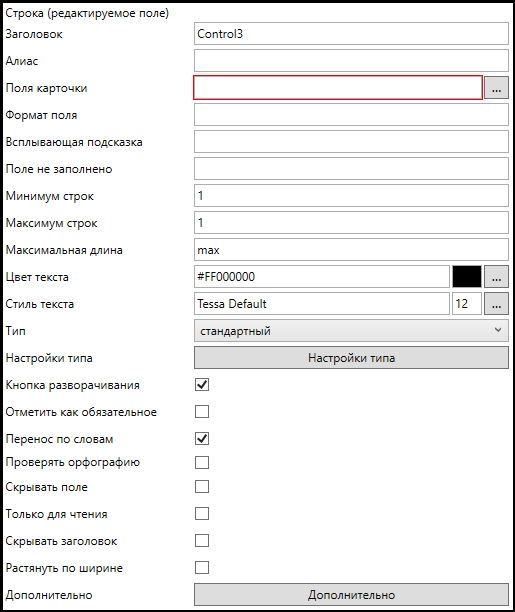The image size is (515, 612).
Task: Focus the Заголовок field containing Control3
Action: point(351,34)
